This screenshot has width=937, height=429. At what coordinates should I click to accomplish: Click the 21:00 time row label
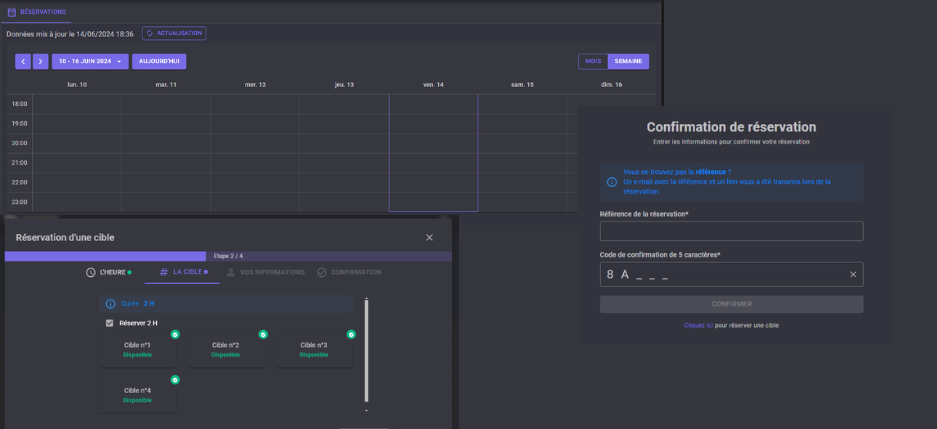[x=20, y=163]
